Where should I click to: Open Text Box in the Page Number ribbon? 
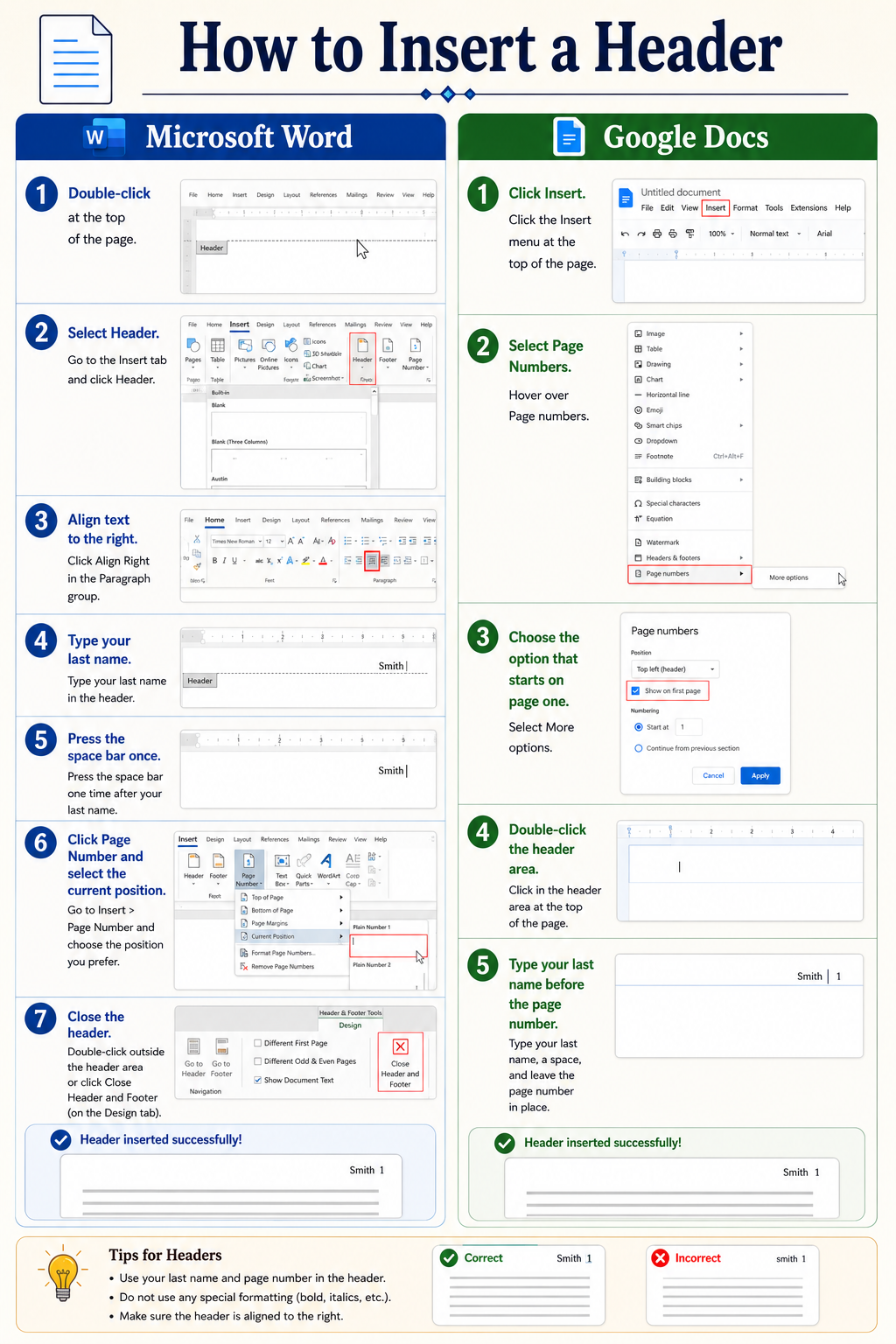(x=282, y=869)
